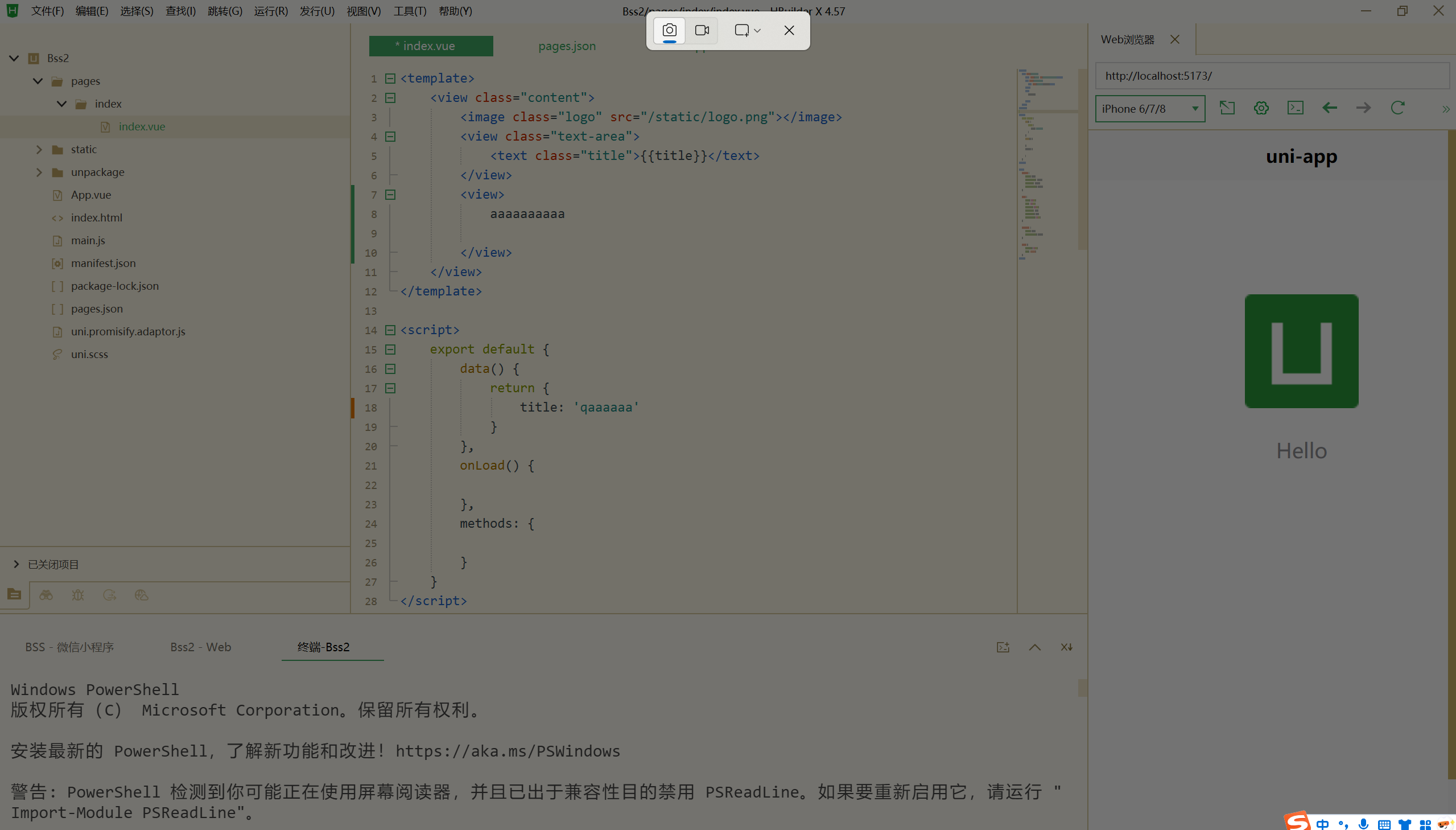Open manifest.json in project tree
The height and width of the screenshot is (830, 1456).
tap(103, 264)
